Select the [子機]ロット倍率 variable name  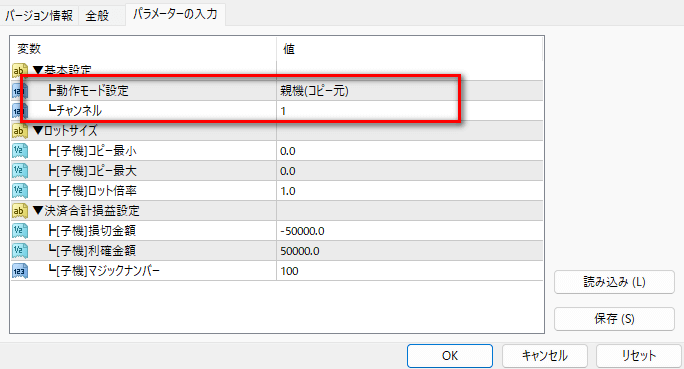point(92,191)
